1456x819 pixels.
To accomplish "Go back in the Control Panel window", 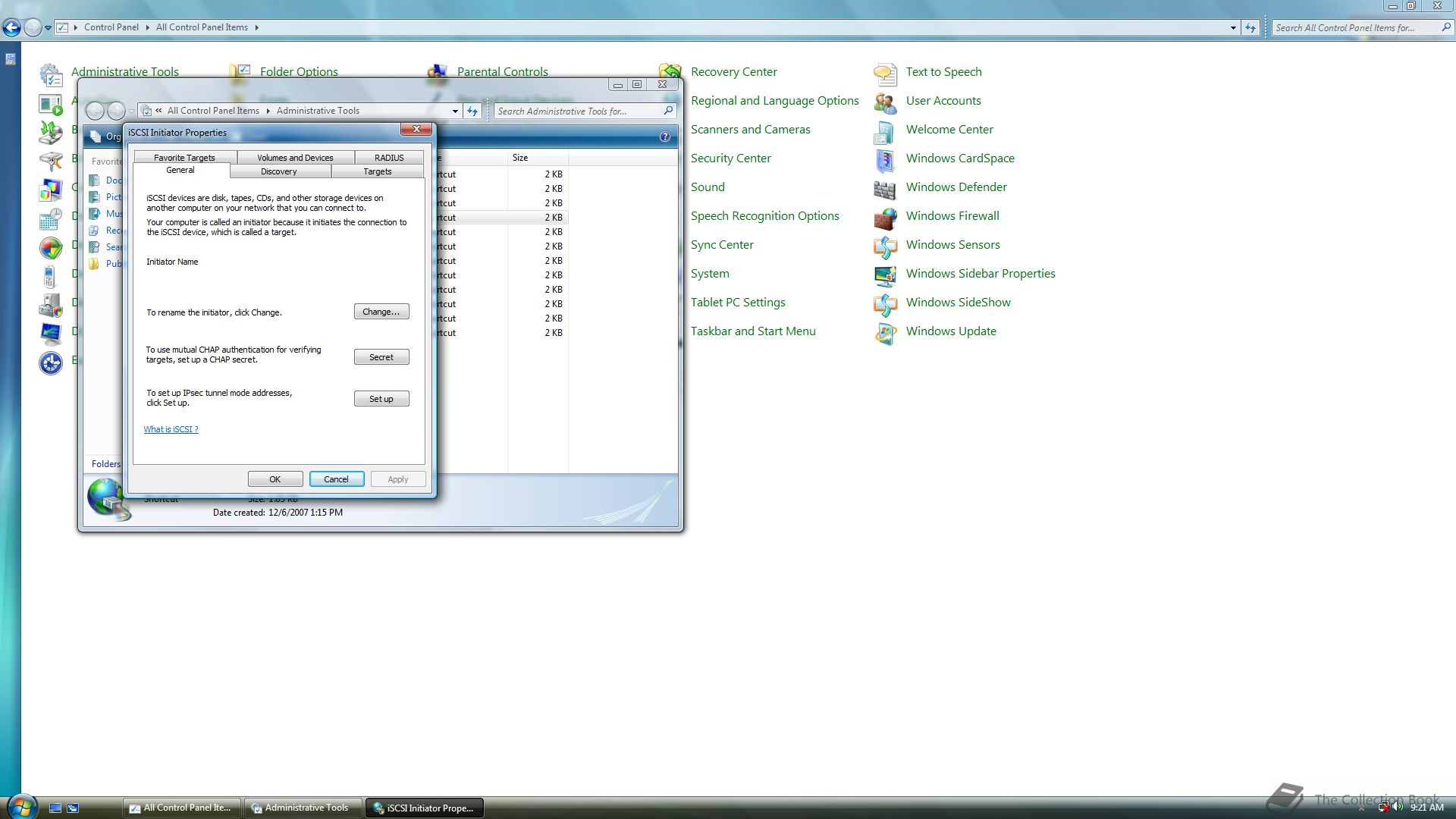I will coord(11,28).
